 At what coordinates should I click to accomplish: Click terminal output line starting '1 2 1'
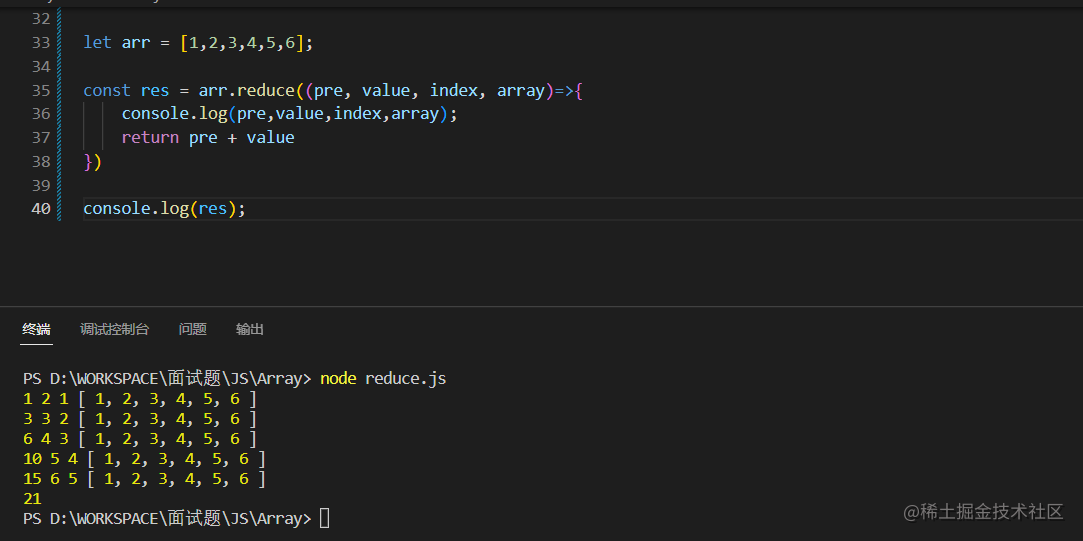140,399
